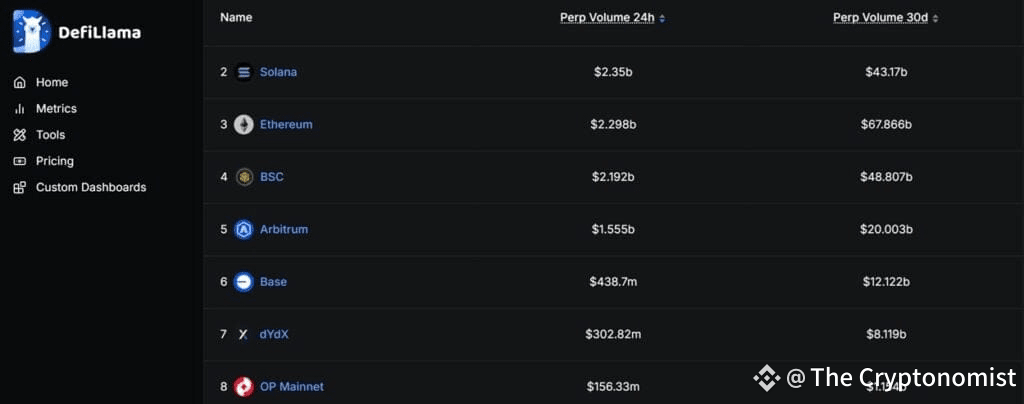Click the Custom Dashboards grid icon

tap(20, 187)
